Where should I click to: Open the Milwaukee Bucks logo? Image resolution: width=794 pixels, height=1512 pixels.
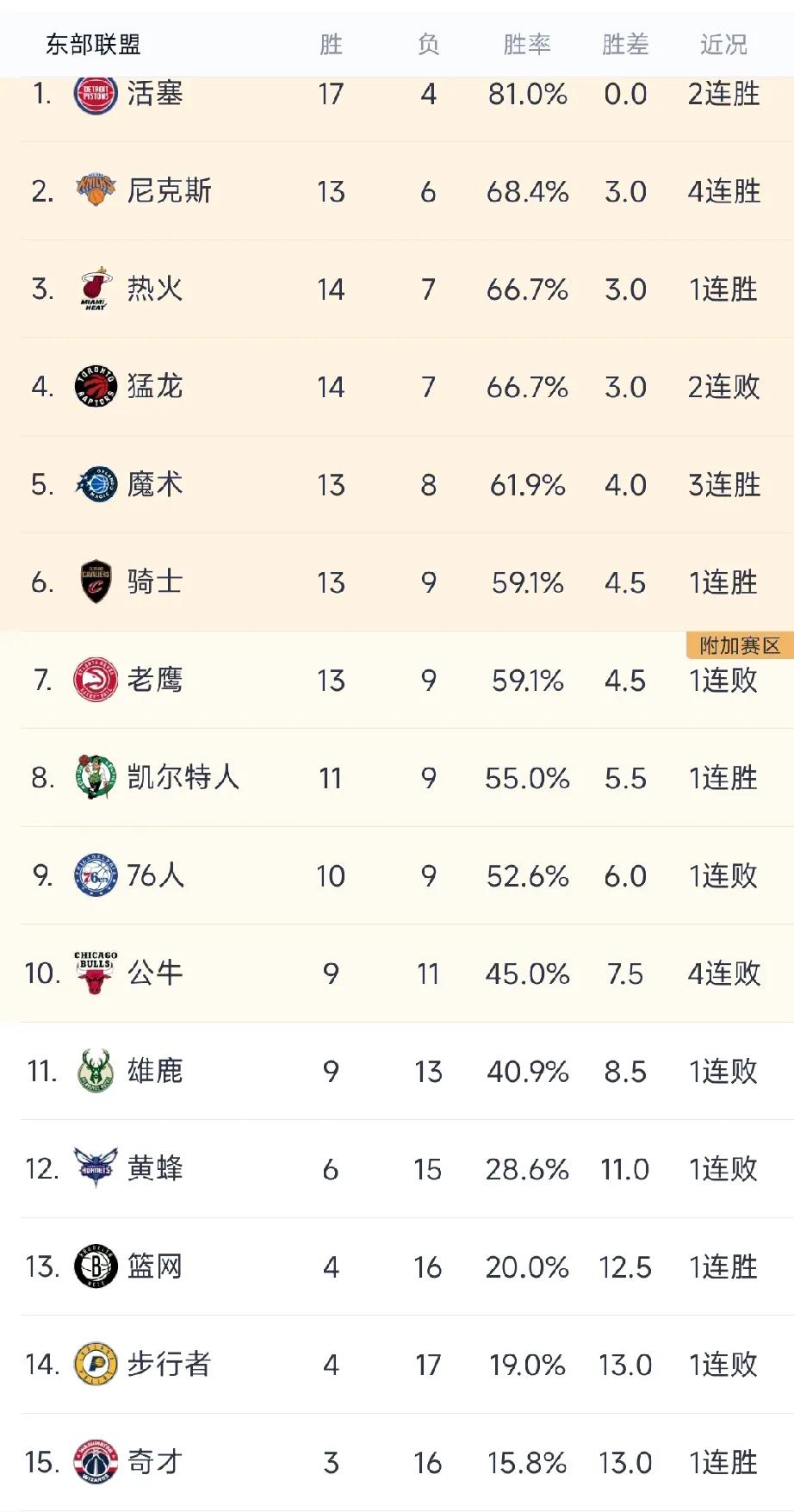[96, 1071]
